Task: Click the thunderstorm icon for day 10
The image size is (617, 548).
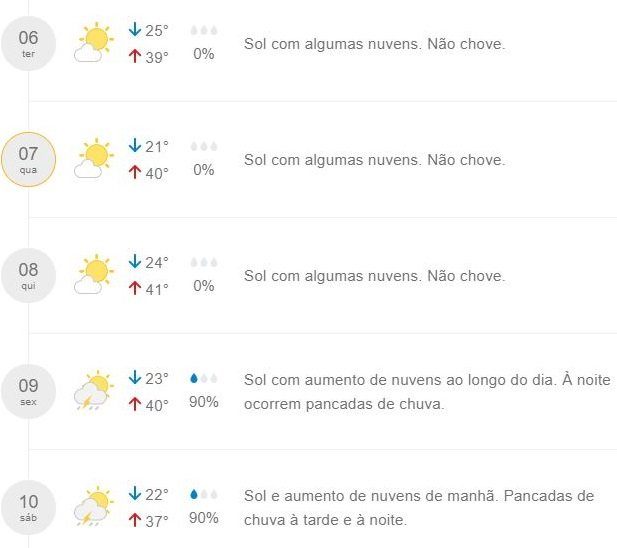Action: click(94, 506)
